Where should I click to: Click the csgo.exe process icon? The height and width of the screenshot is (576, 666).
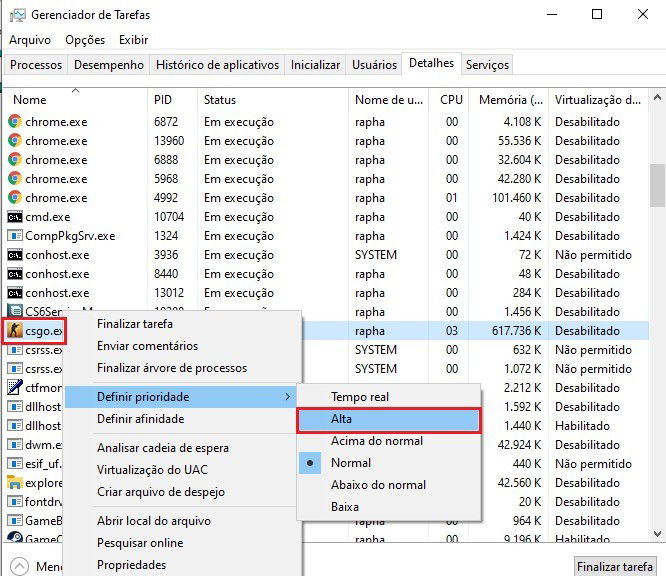pyautogui.click(x=15, y=331)
